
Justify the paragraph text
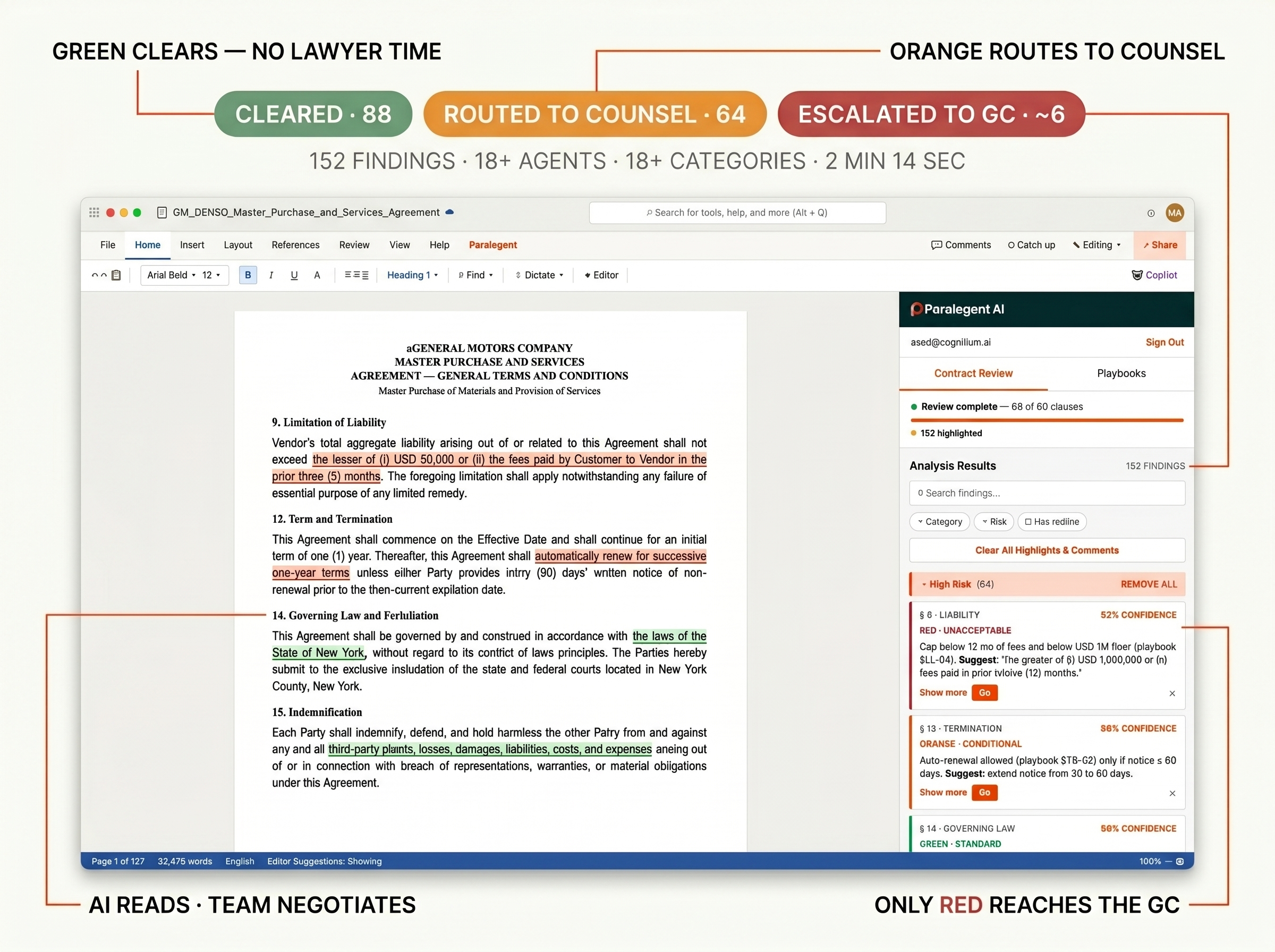pyautogui.click(x=365, y=275)
